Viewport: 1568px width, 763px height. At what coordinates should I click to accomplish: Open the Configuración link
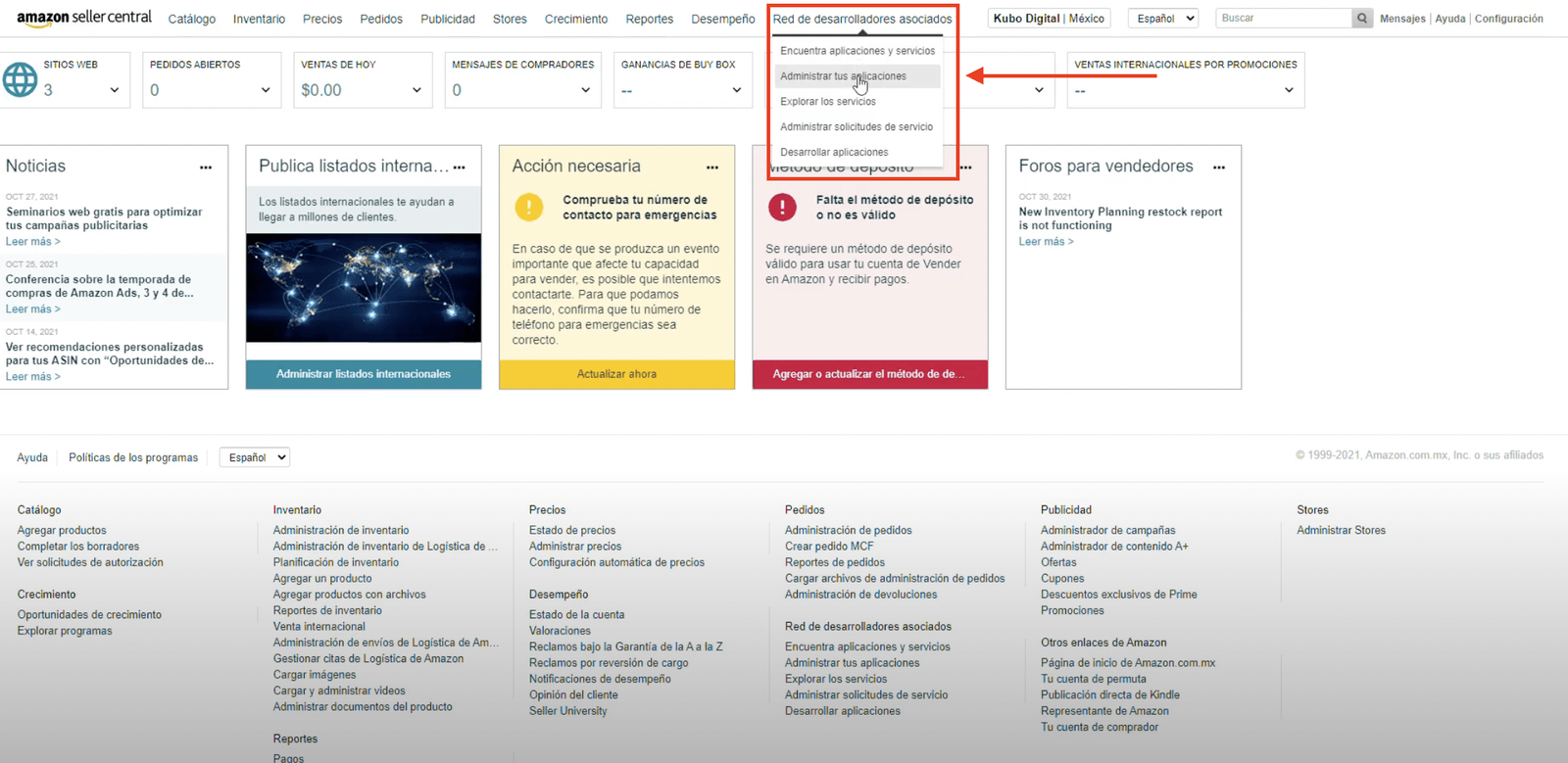coord(1508,19)
